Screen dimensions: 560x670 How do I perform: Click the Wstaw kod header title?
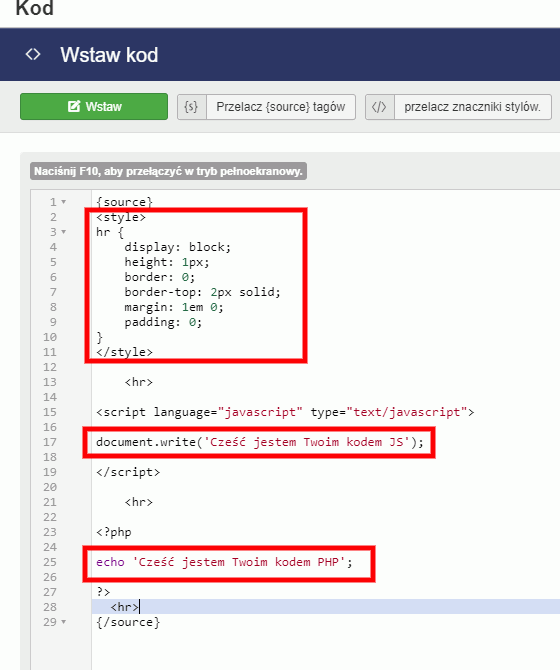(109, 55)
